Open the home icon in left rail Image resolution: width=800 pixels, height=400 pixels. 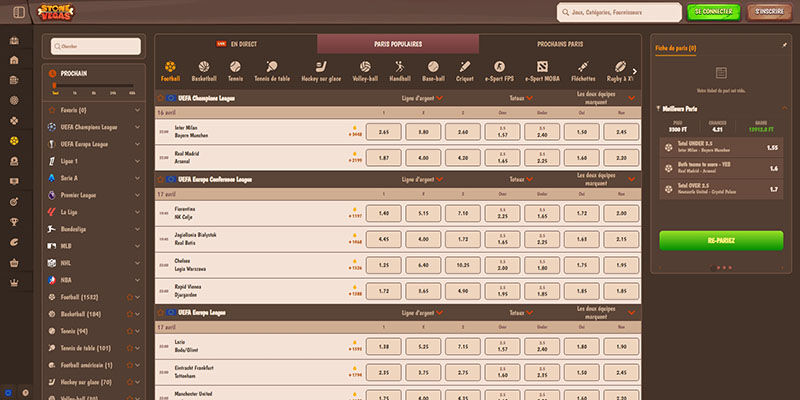click(14, 60)
